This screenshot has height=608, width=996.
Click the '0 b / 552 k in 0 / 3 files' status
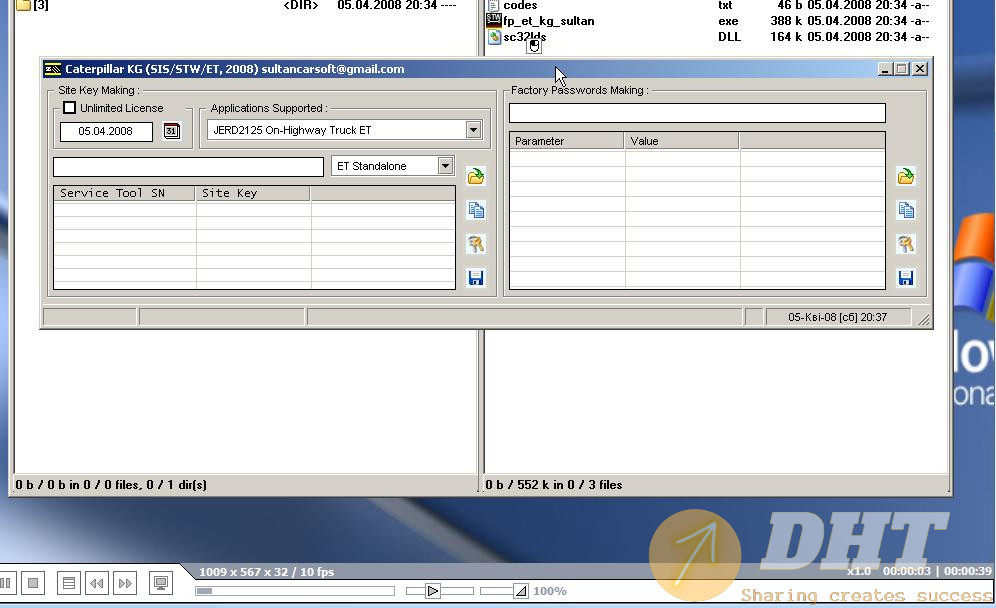click(x=554, y=485)
